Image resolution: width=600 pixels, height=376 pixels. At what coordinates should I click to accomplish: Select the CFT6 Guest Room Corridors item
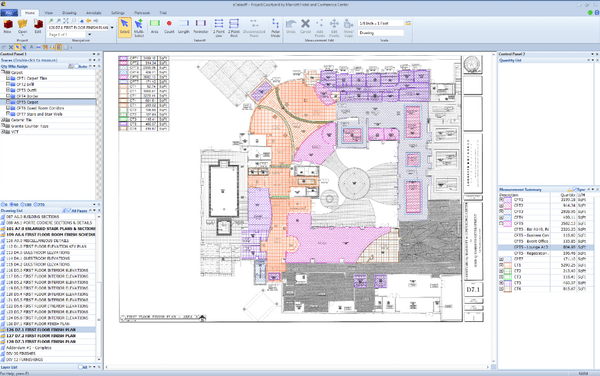(40, 108)
